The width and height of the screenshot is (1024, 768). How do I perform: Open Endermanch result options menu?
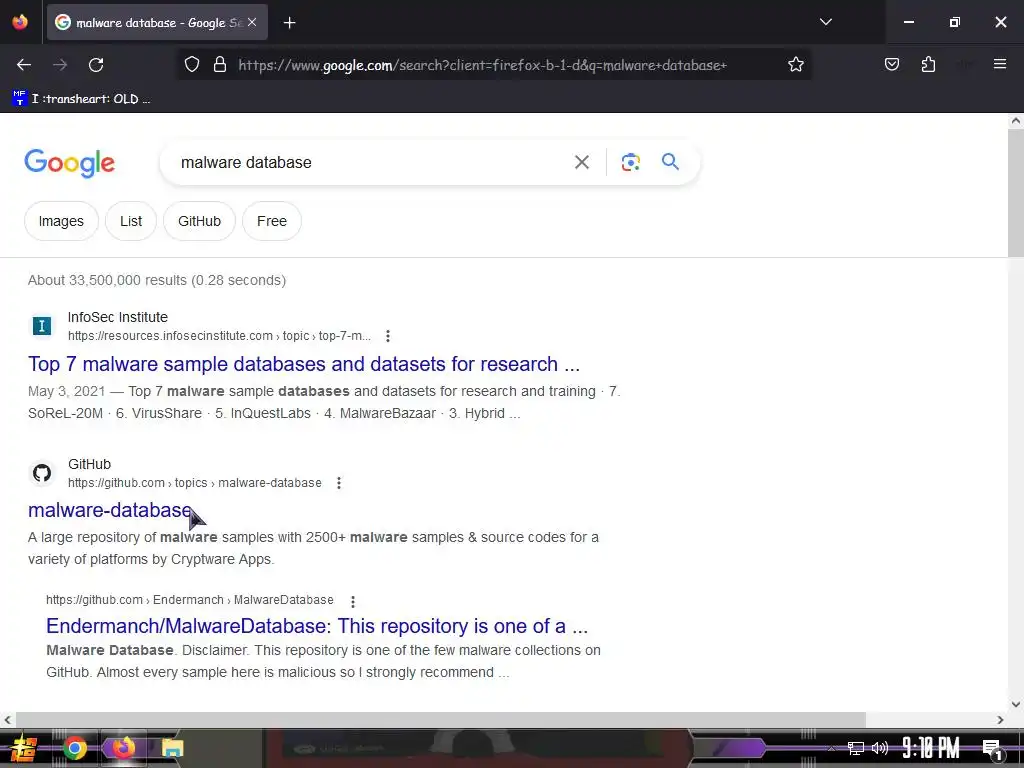coord(353,601)
